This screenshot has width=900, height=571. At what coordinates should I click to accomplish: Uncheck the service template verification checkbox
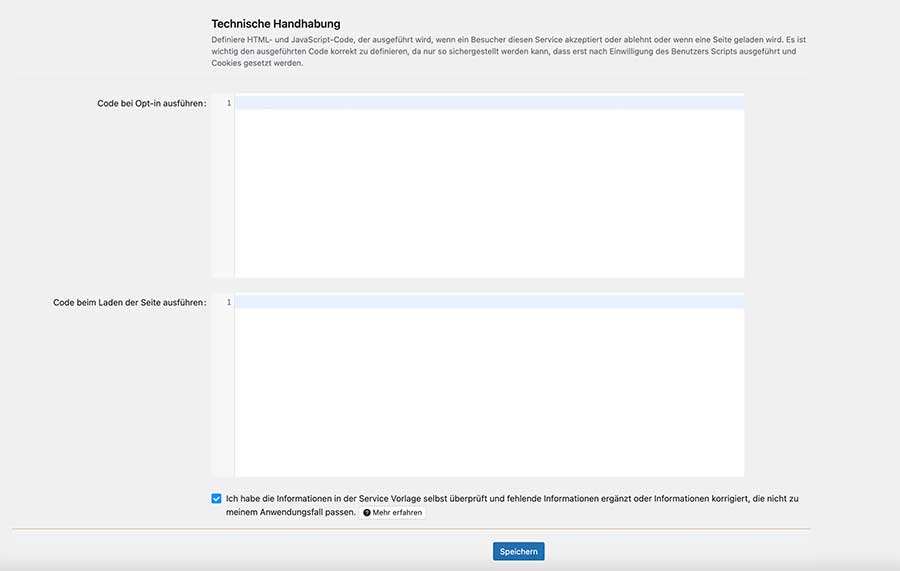point(217,498)
